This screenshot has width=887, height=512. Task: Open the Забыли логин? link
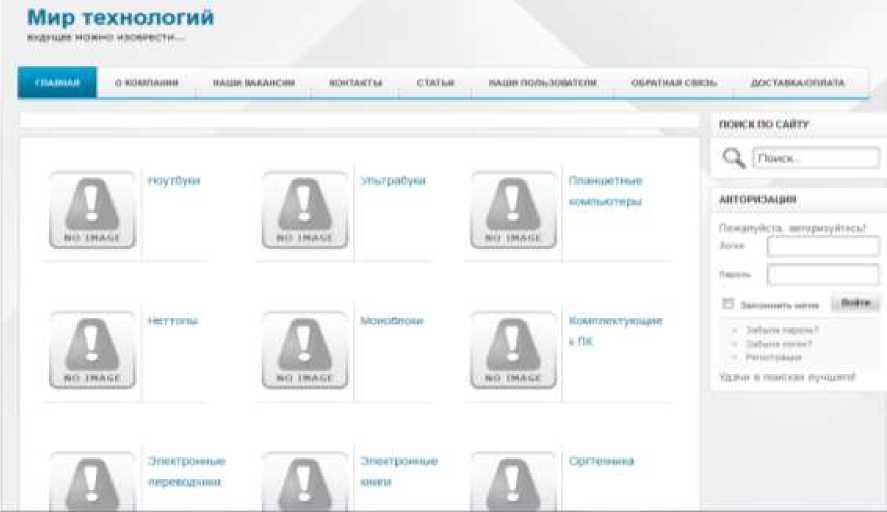(x=778, y=343)
